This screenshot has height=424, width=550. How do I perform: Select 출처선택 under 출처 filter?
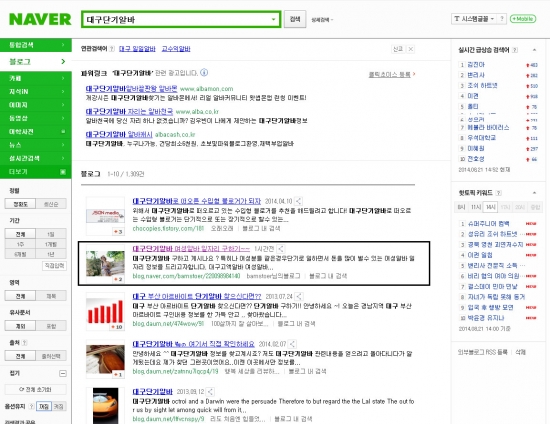(x=51, y=356)
